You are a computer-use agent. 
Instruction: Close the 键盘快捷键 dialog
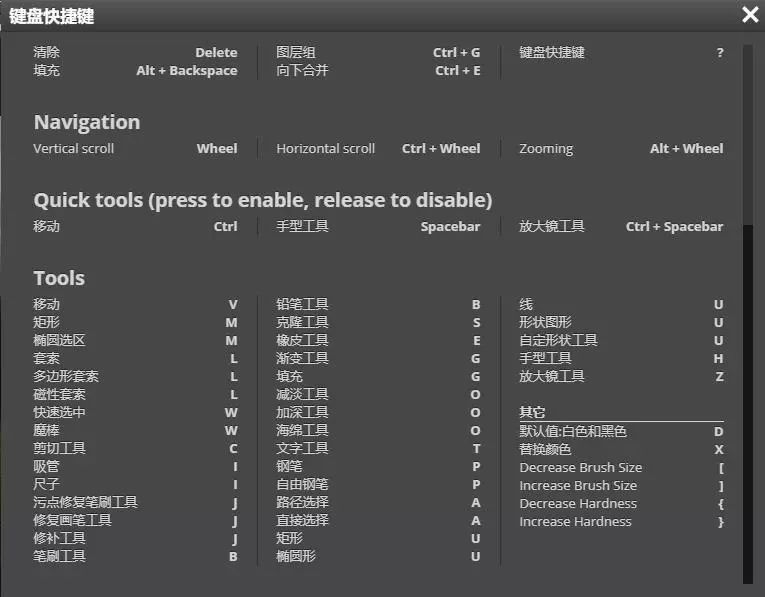750,15
